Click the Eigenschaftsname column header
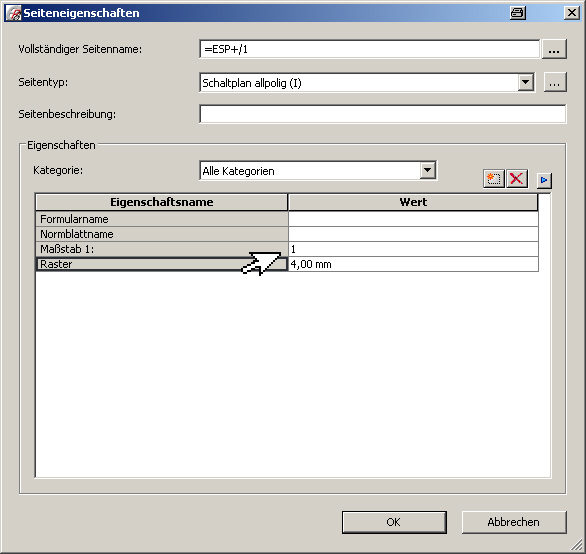This screenshot has height=554, width=586. (x=161, y=202)
